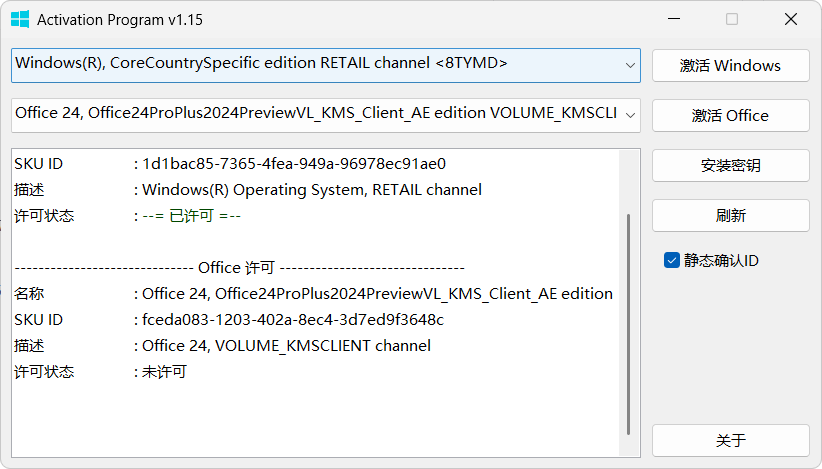822x469 pixels.
Task: Minimize the Activation Program window
Action: pyautogui.click(x=674, y=19)
